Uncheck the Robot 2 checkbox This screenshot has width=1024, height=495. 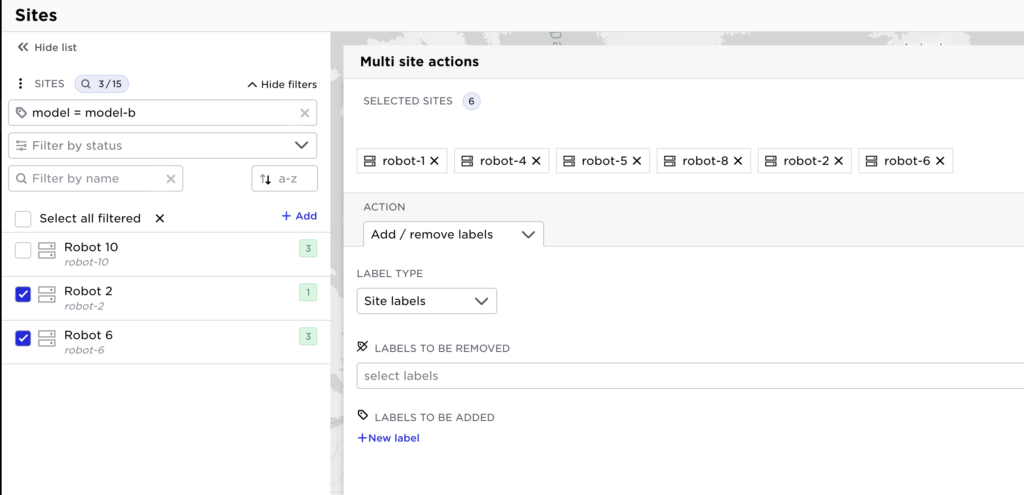[23, 294]
